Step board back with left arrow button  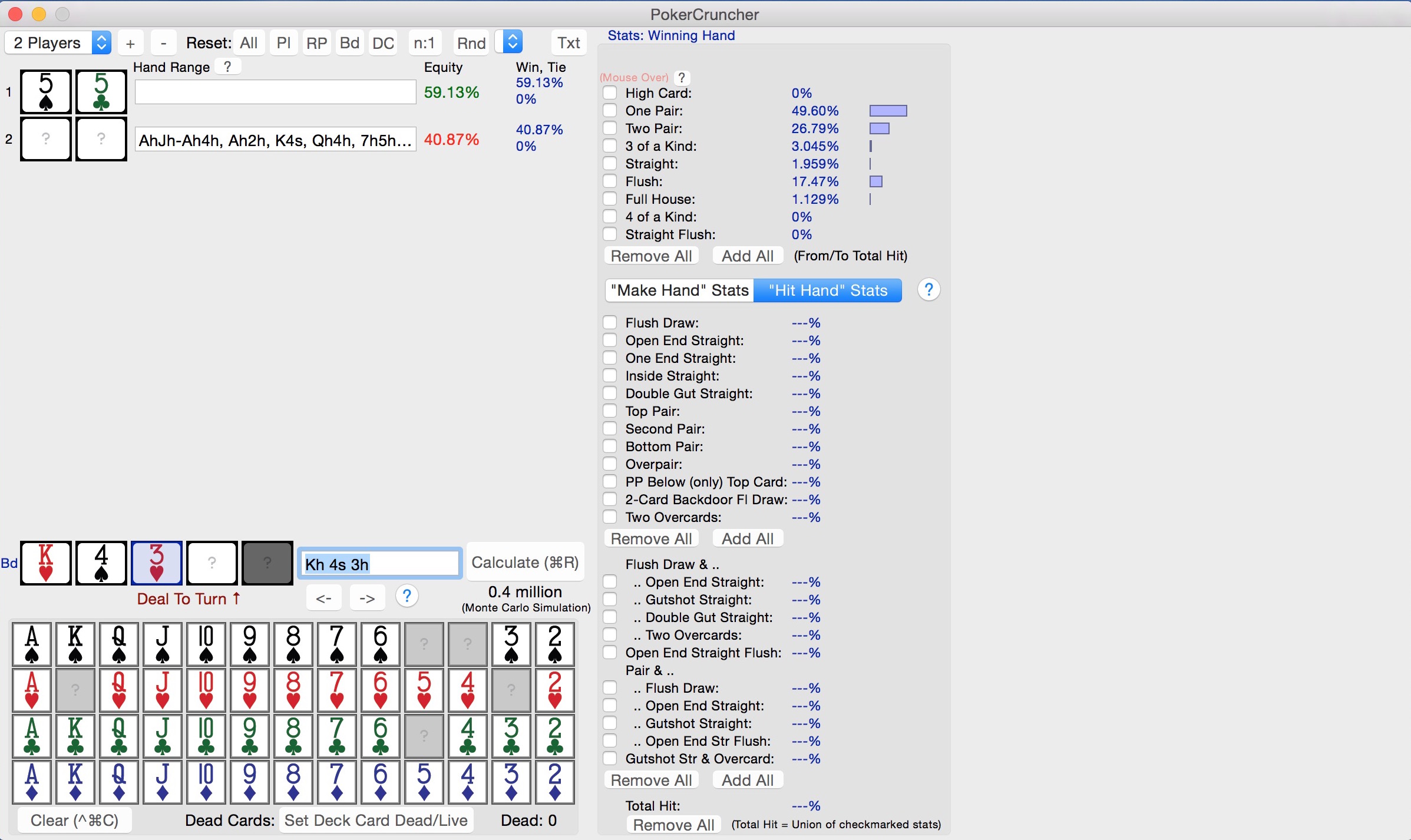tap(323, 598)
